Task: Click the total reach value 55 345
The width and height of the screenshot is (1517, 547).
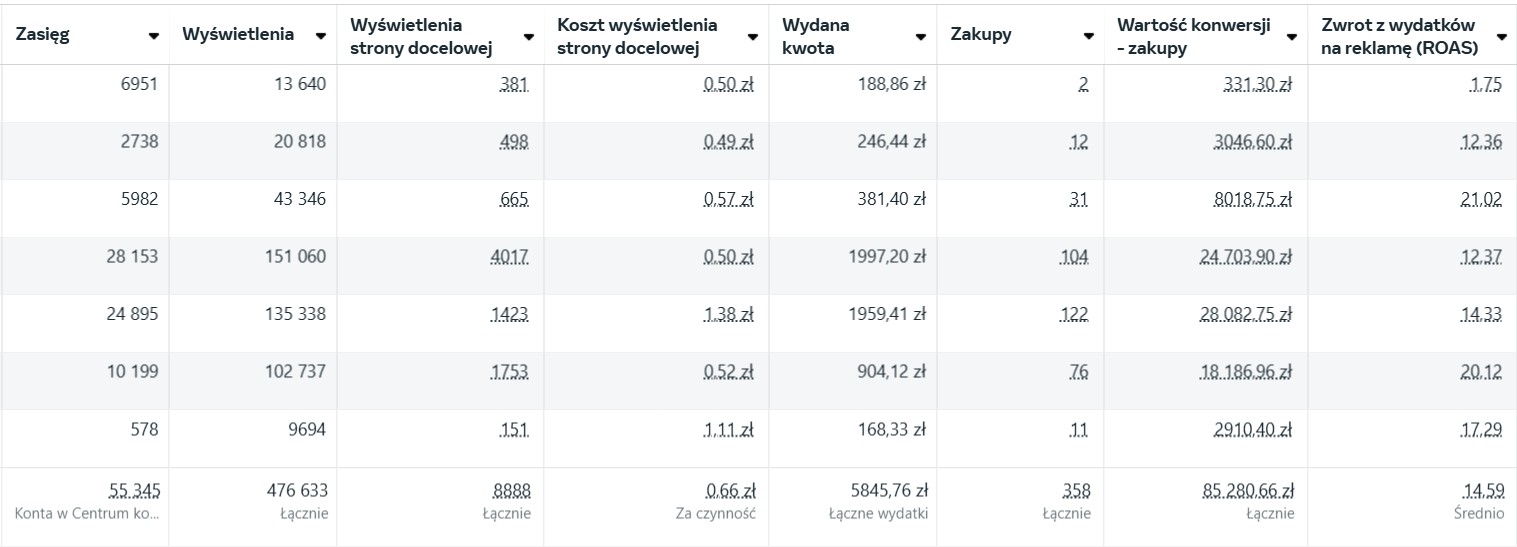Action: pyautogui.click(x=134, y=491)
